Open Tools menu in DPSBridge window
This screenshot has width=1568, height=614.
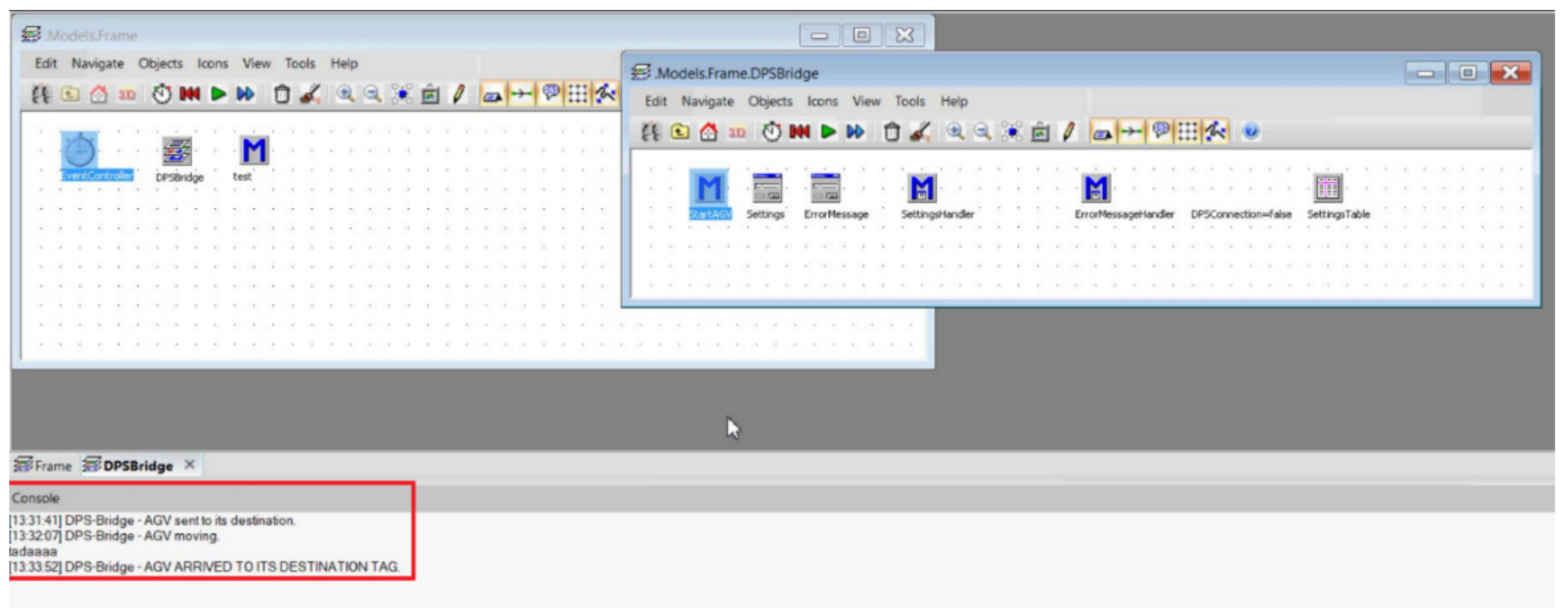click(x=909, y=101)
